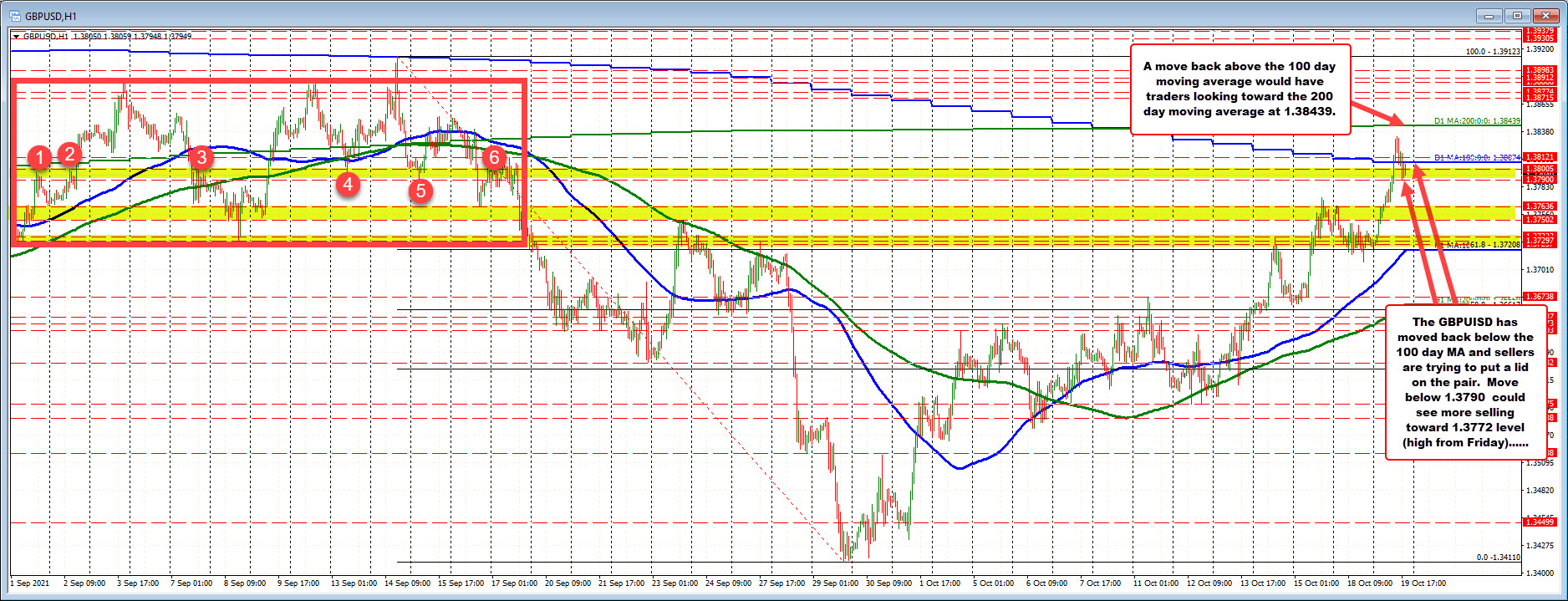Pick the red circle marker numbered 6
This screenshot has width=1568, height=601.
pos(494,156)
